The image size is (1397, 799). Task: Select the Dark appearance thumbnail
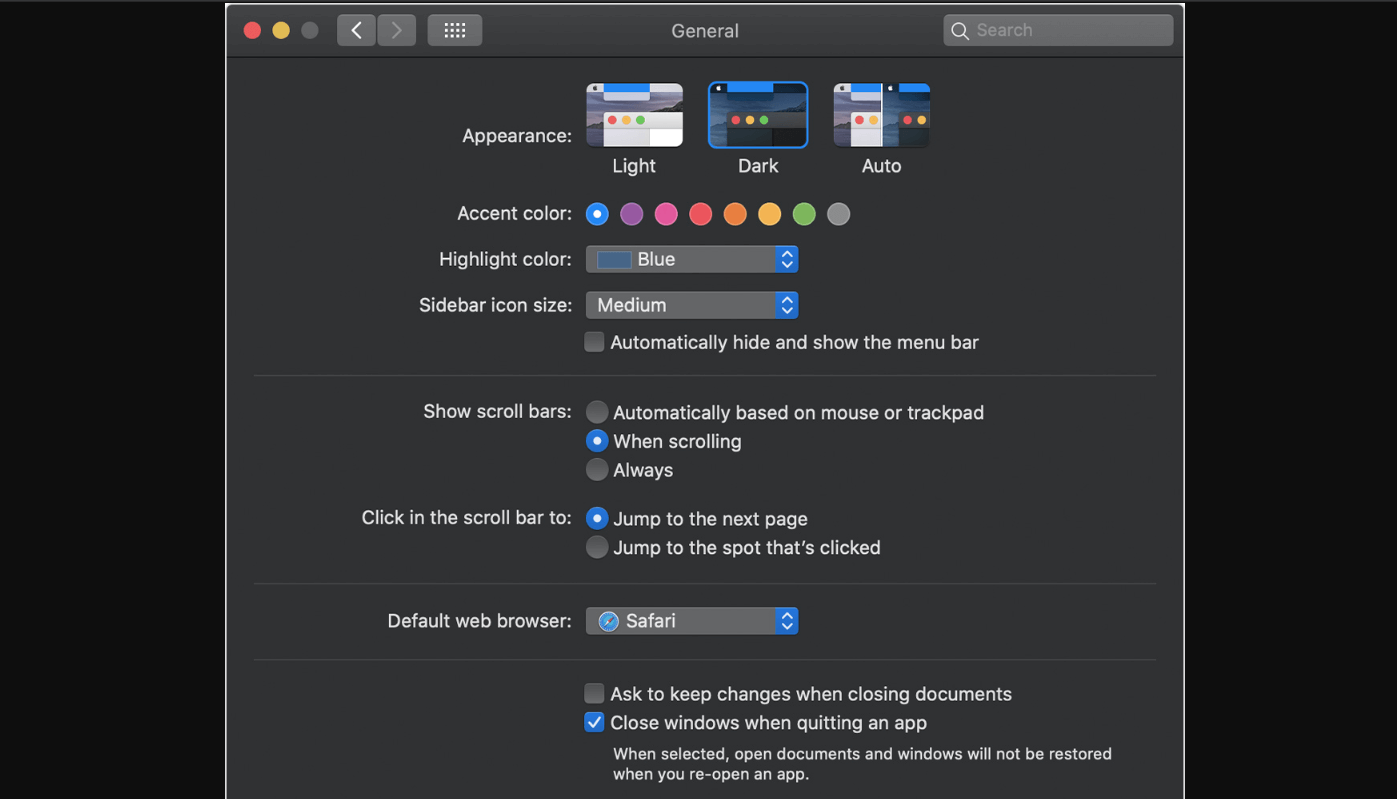click(x=757, y=114)
